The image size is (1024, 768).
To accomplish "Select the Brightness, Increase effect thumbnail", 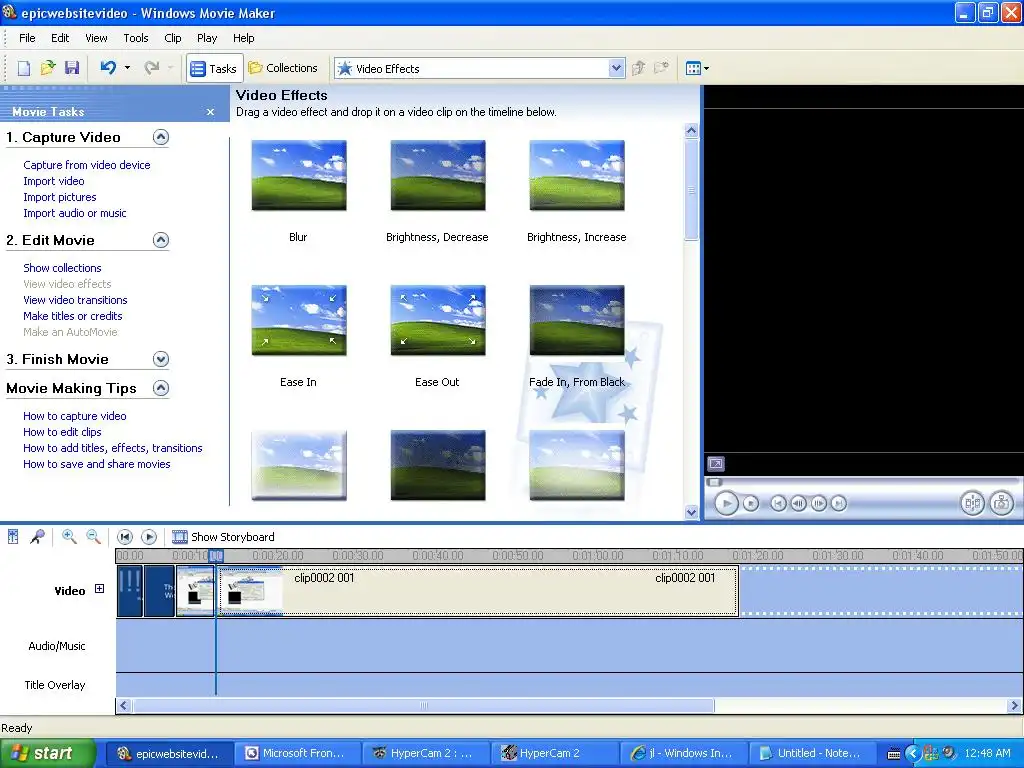I will tap(577, 175).
